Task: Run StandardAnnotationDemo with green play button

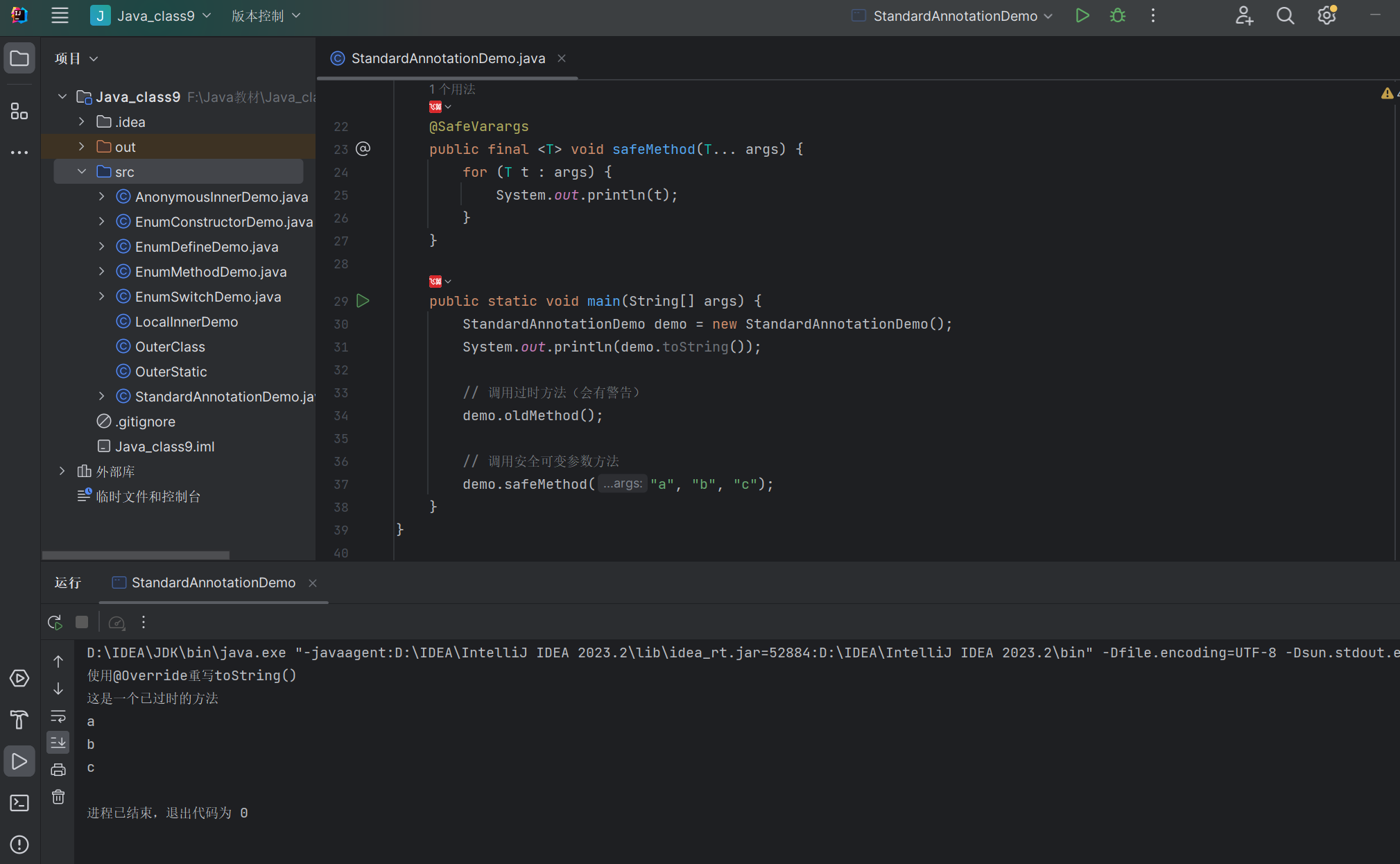Action: click(1082, 15)
